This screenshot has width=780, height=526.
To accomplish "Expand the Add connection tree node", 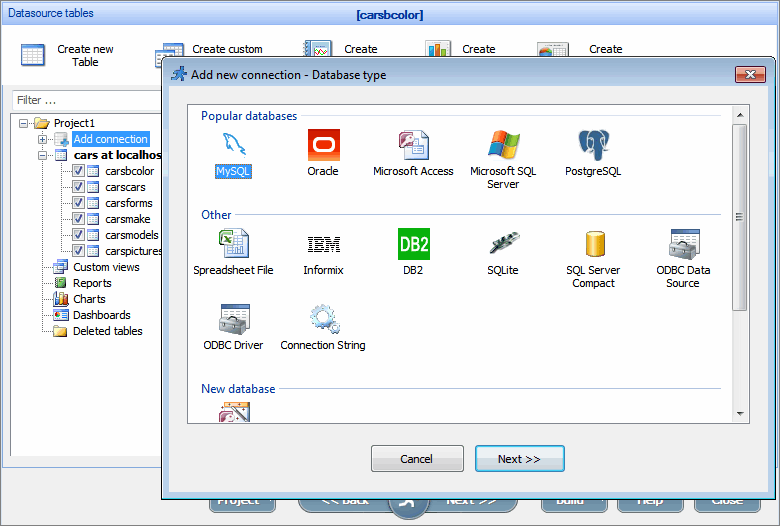I will click(x=43, y=139).
